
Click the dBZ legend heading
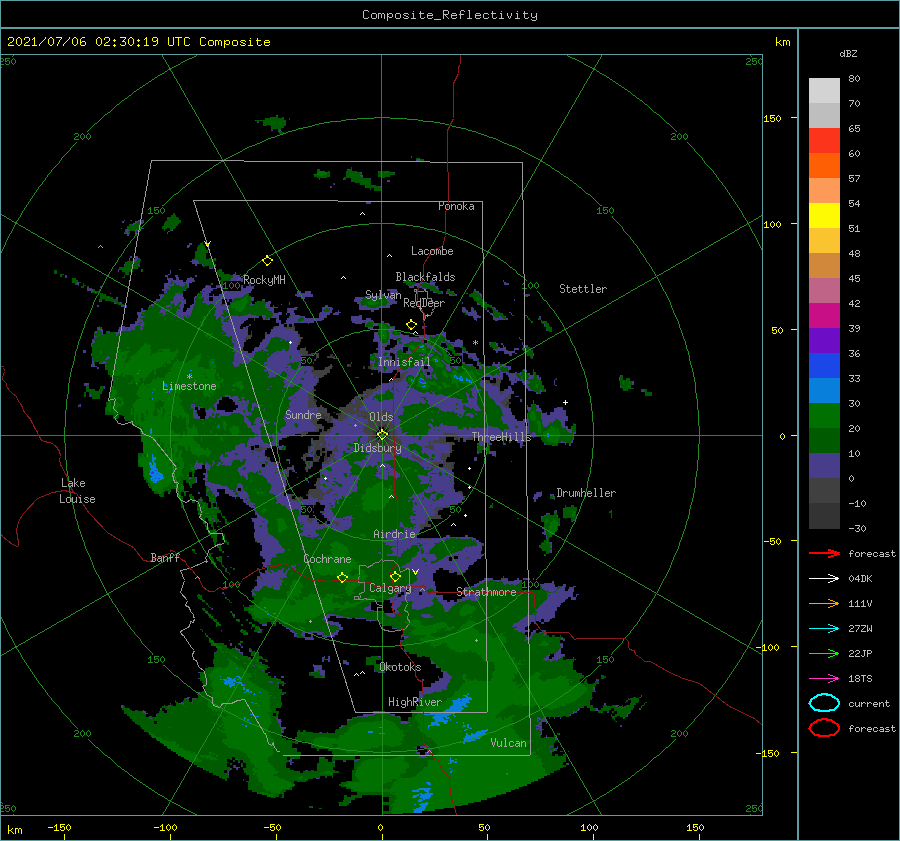848,54
